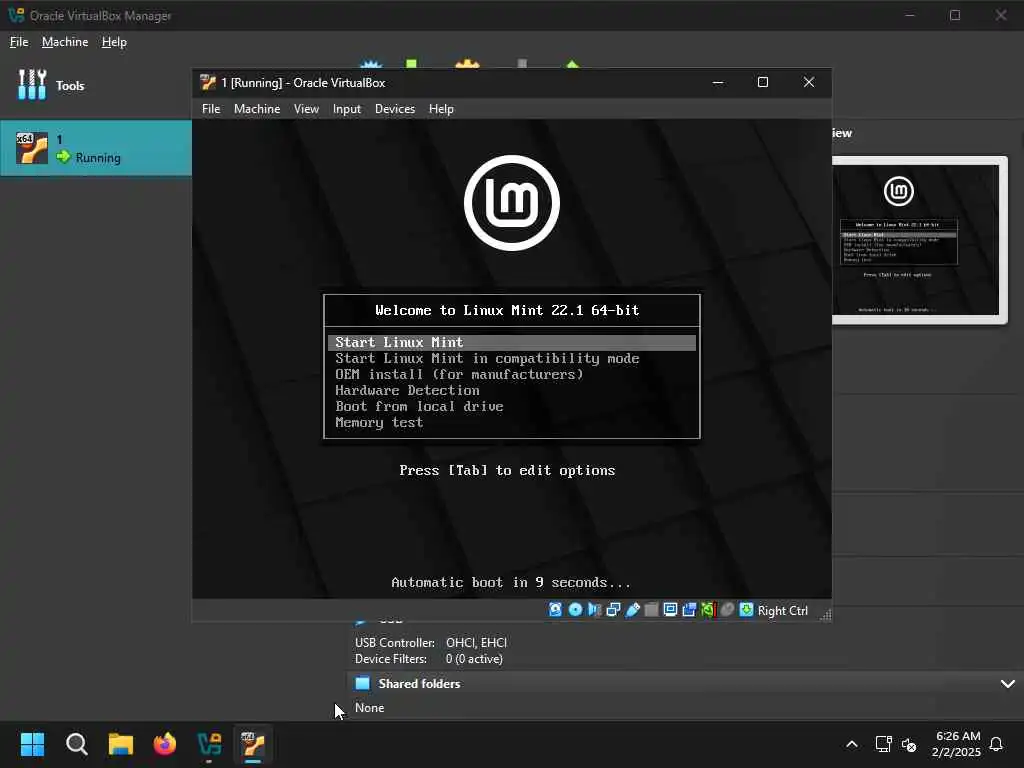This screenshot has height=768, width=1024.
Task: Click the keyboard capture green arrow icon
Action: (746, 610)
